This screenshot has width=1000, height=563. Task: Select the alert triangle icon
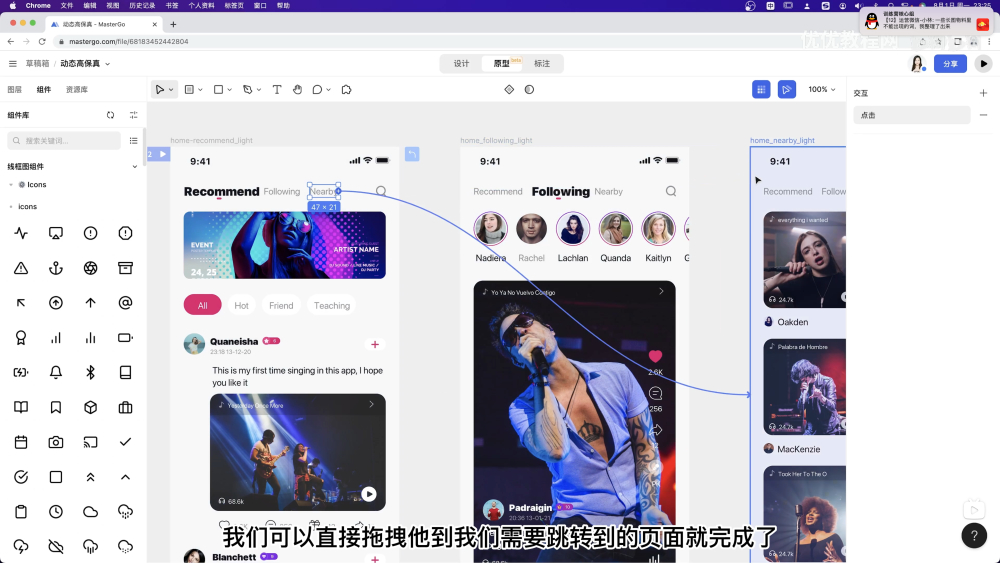click(x=21, y=268)
